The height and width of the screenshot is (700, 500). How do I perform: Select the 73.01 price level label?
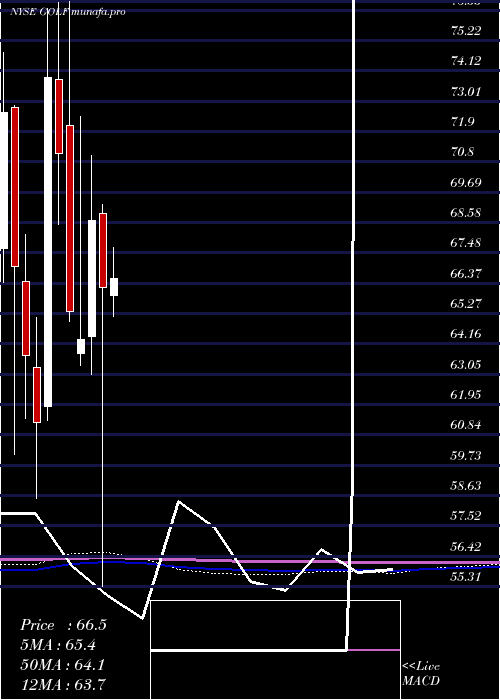[x=467, y=92]
